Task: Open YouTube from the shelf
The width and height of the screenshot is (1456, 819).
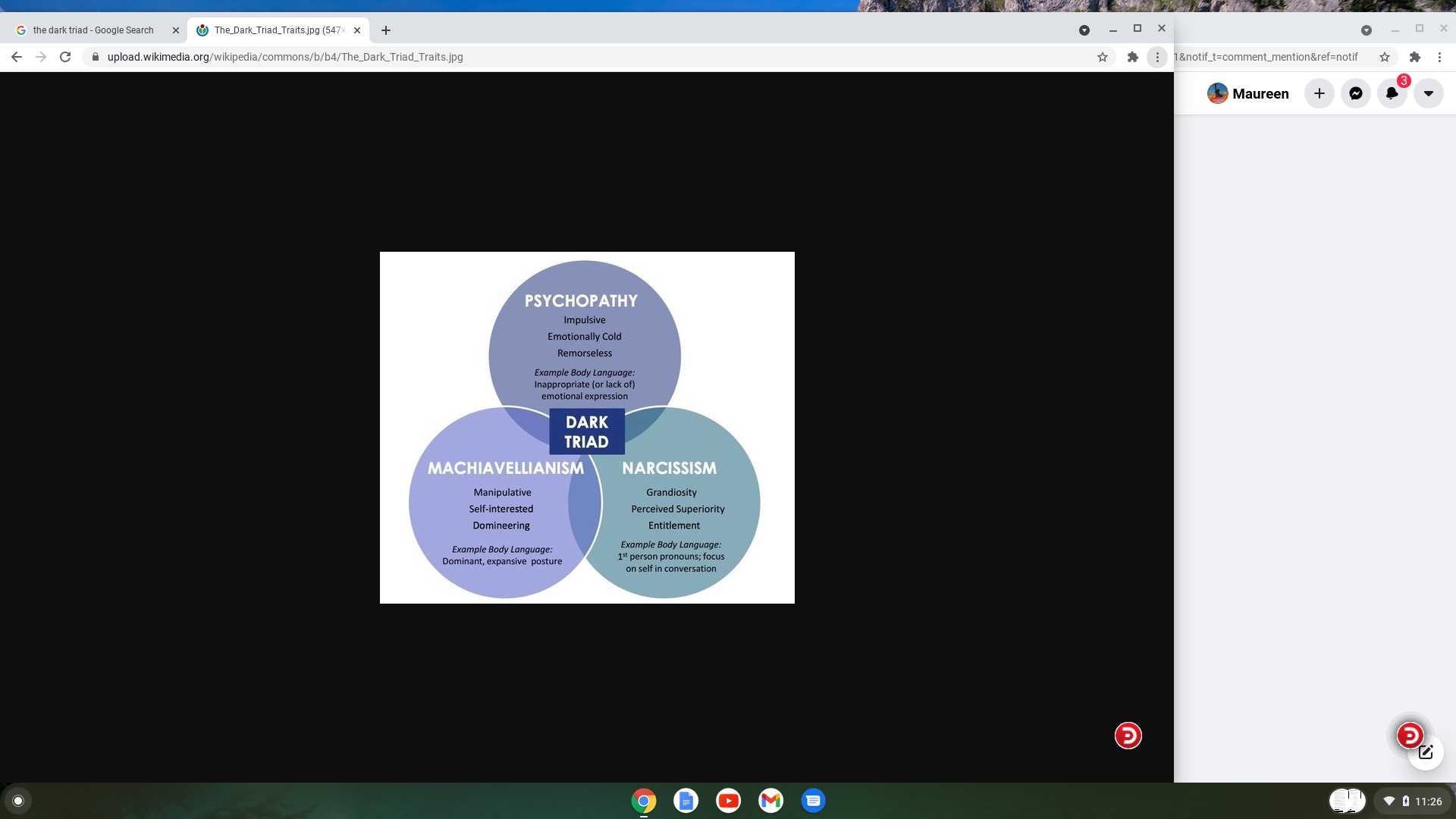Action: click(728, 801)
